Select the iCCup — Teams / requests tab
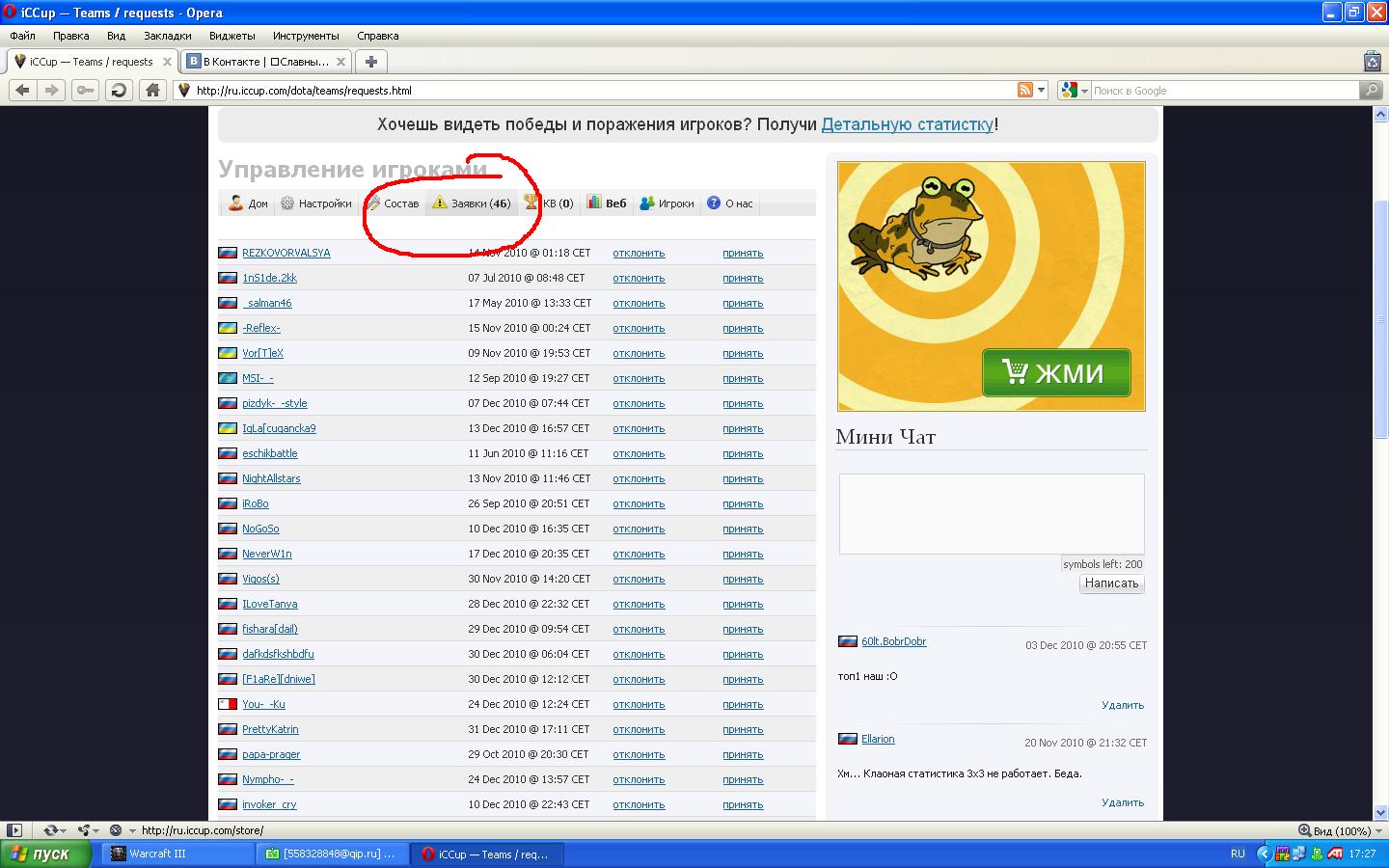 pyautogui.click(x=92, y=61)
